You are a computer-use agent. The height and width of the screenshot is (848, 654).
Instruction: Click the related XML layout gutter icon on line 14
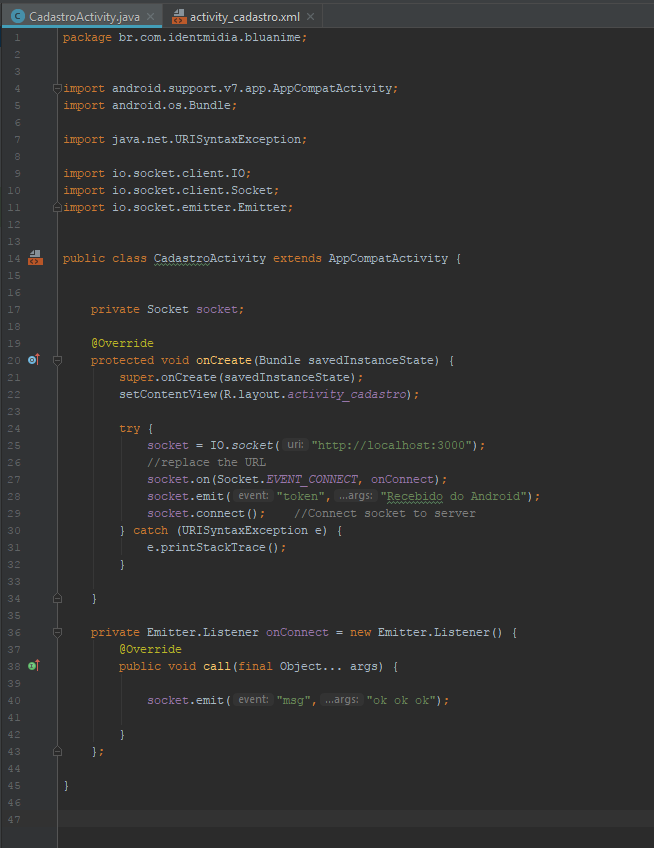35,257
